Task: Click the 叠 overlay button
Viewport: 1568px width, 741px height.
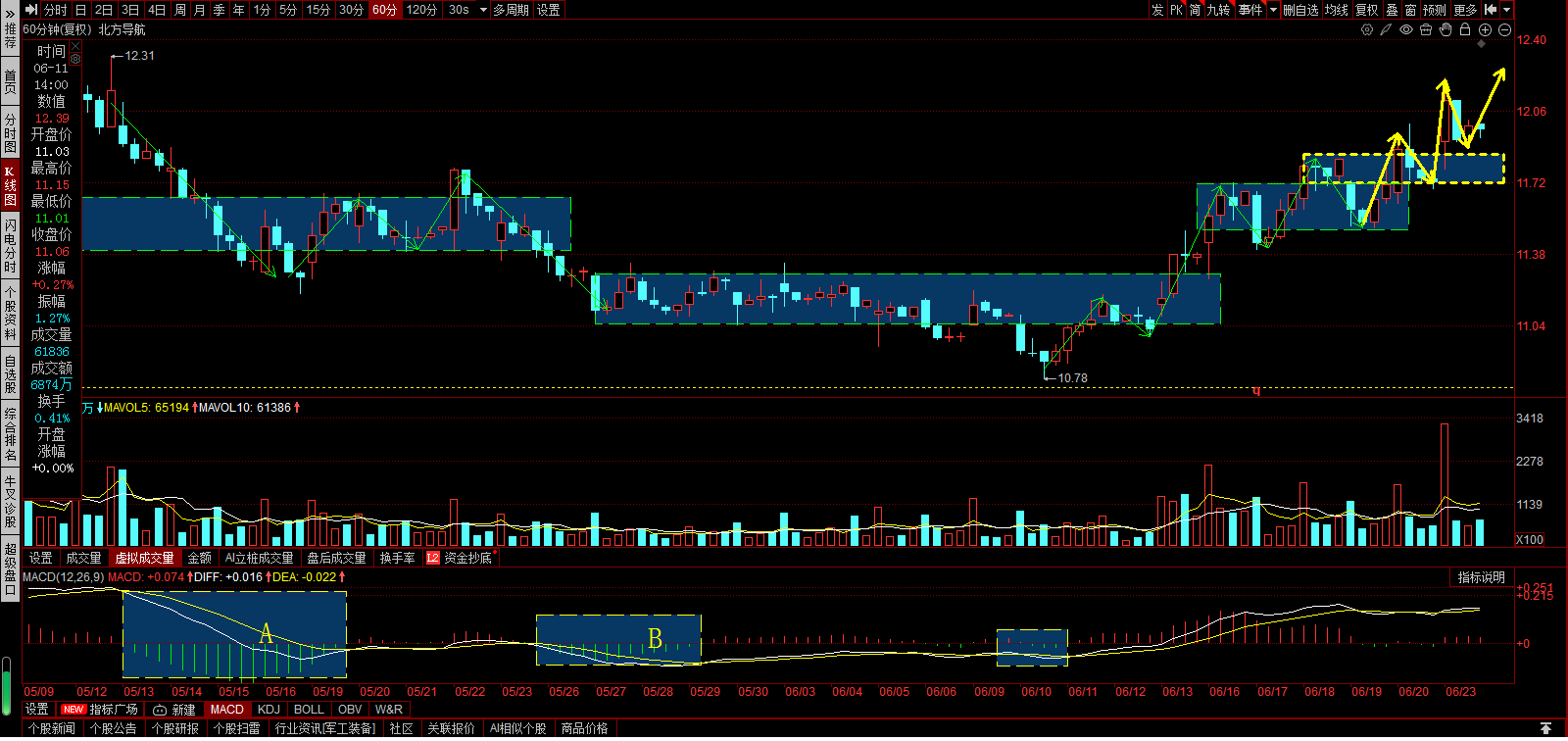Action: click(1392, 10)
